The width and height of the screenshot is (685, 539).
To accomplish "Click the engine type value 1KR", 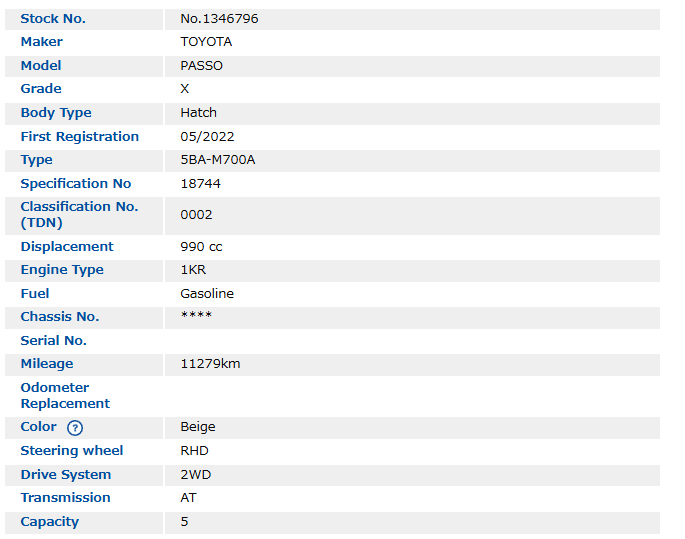I will click(193, 270).
